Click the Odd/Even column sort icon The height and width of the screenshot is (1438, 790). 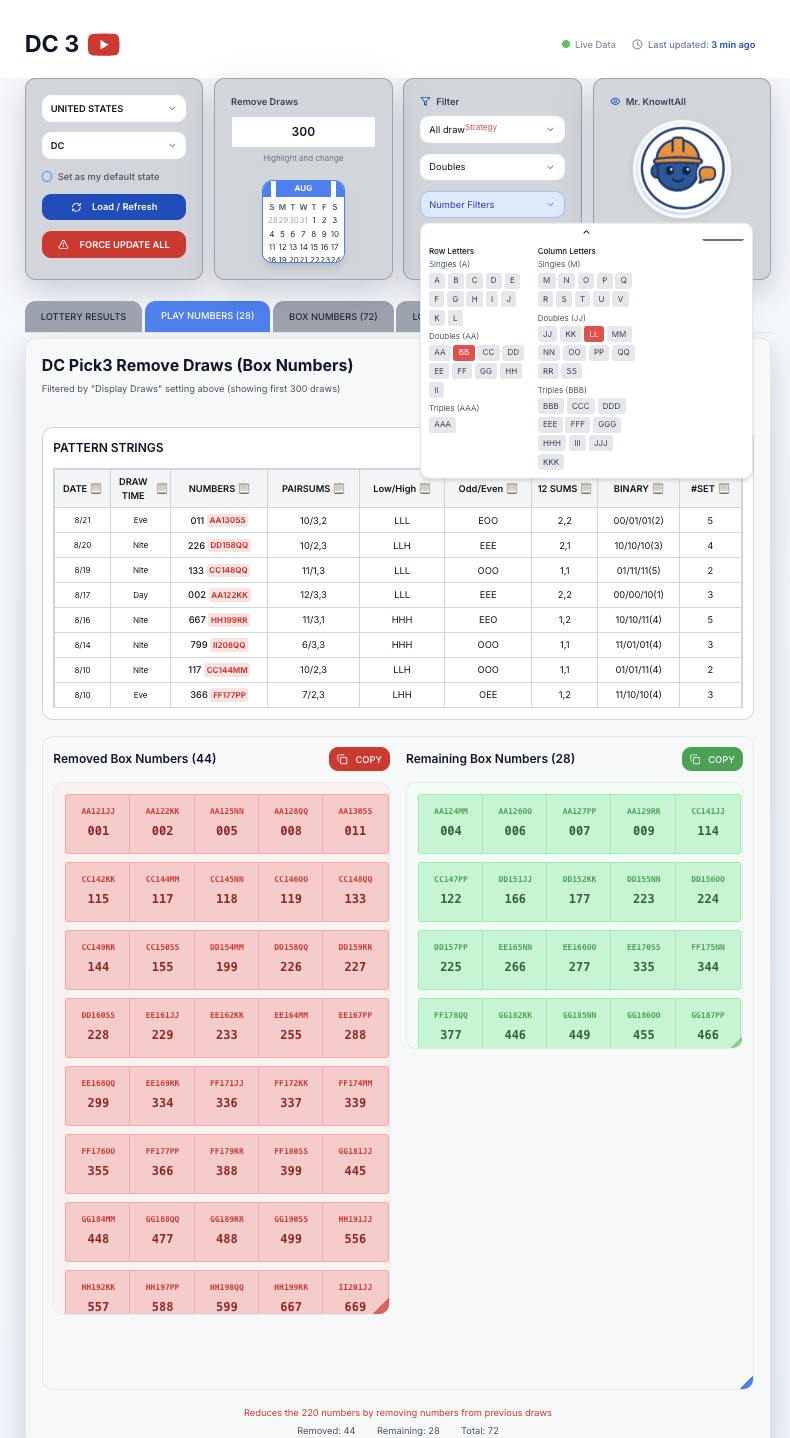tap(512, 489)
